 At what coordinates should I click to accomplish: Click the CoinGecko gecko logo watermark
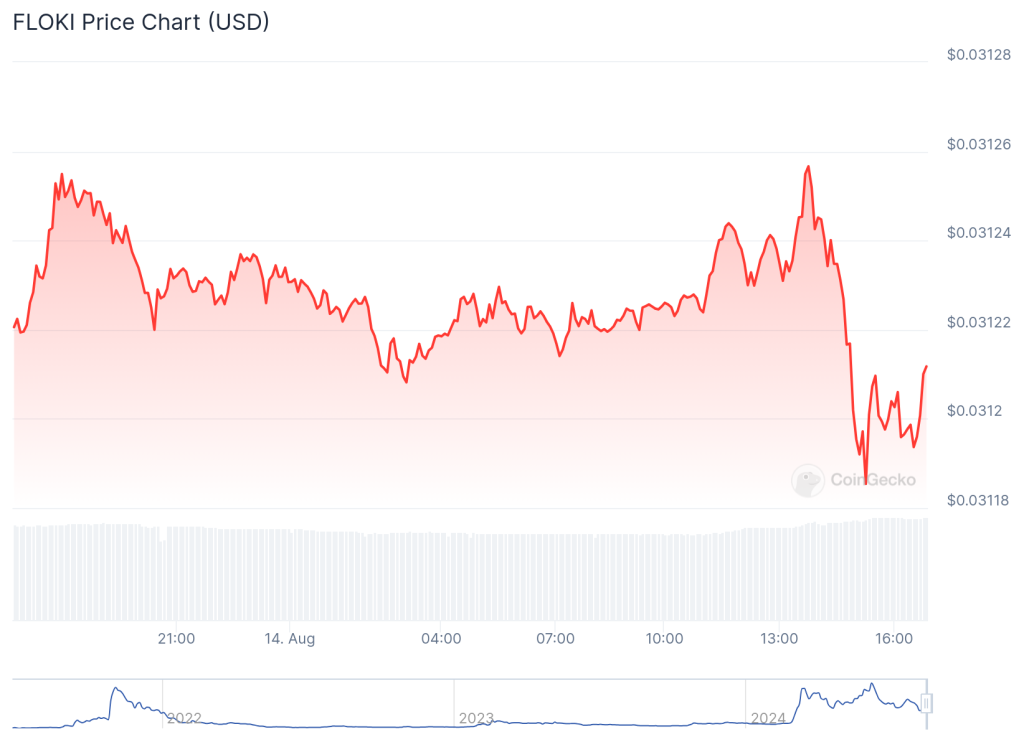coord(808,481)
